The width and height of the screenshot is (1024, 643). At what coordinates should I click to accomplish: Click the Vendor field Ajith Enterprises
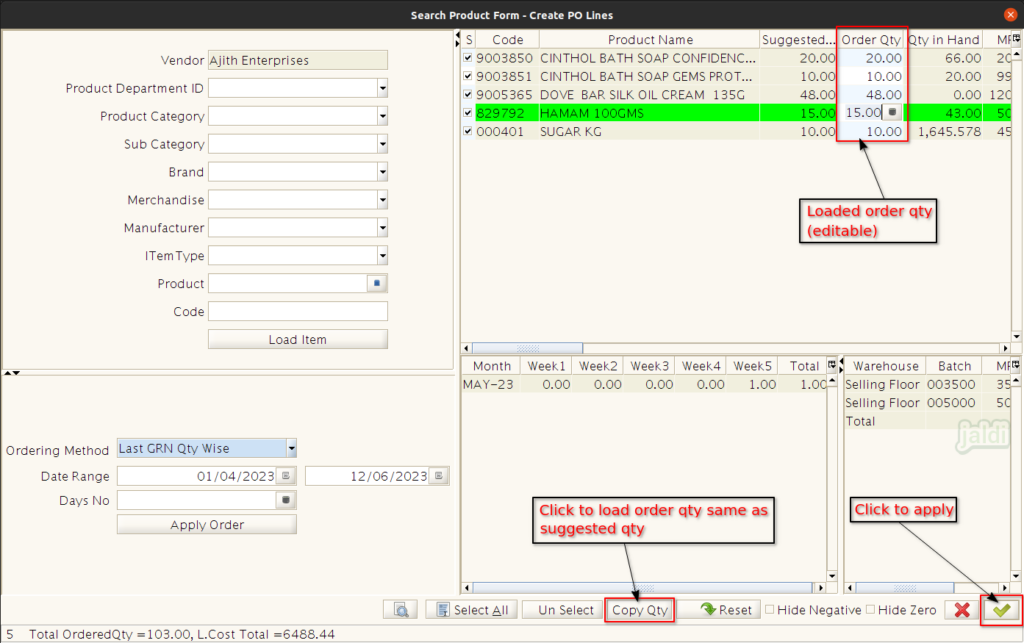click(x=298, y=60)
